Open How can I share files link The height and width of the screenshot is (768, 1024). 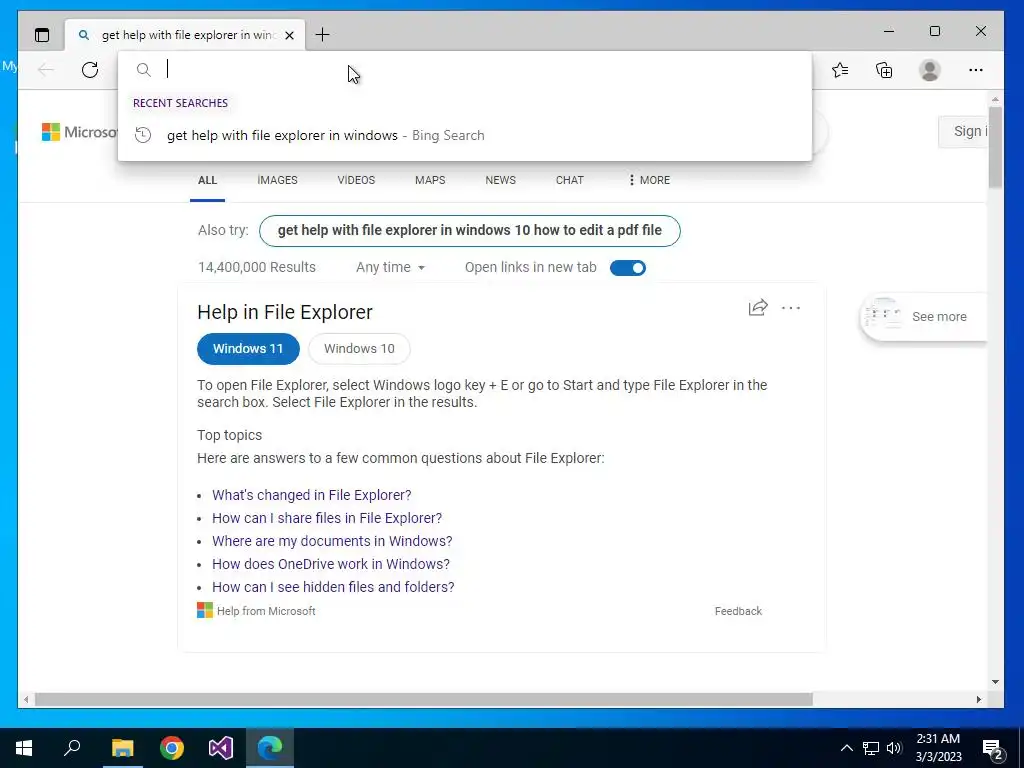[327, 518]
